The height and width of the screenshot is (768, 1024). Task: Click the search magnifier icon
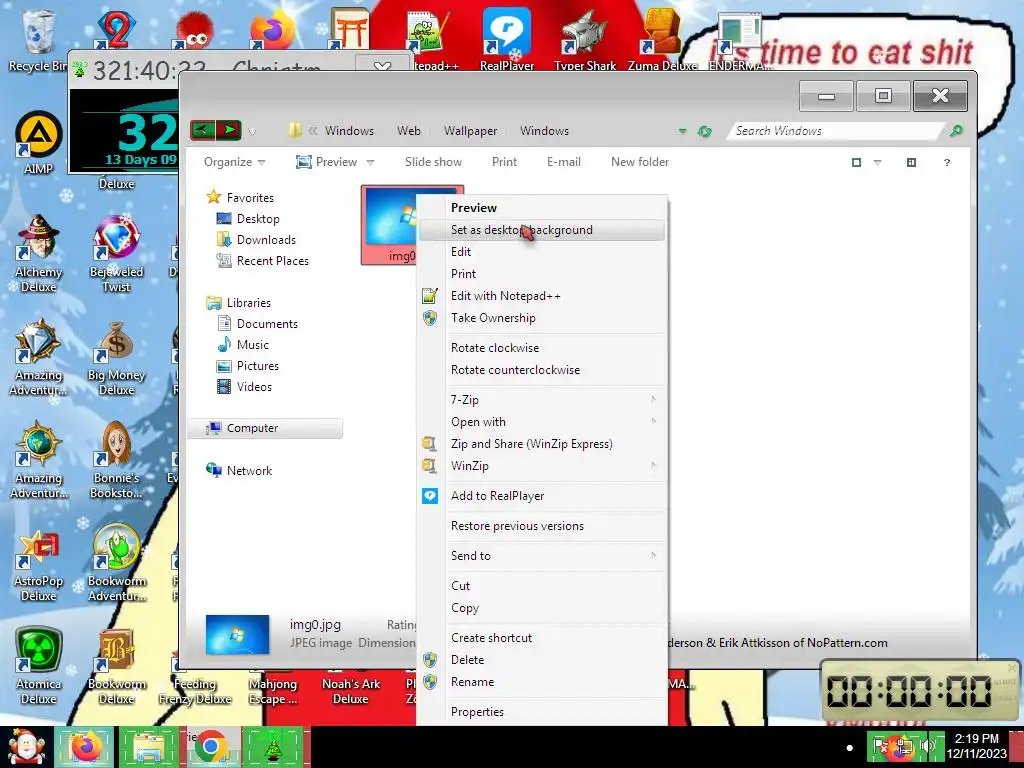[956, 131]
